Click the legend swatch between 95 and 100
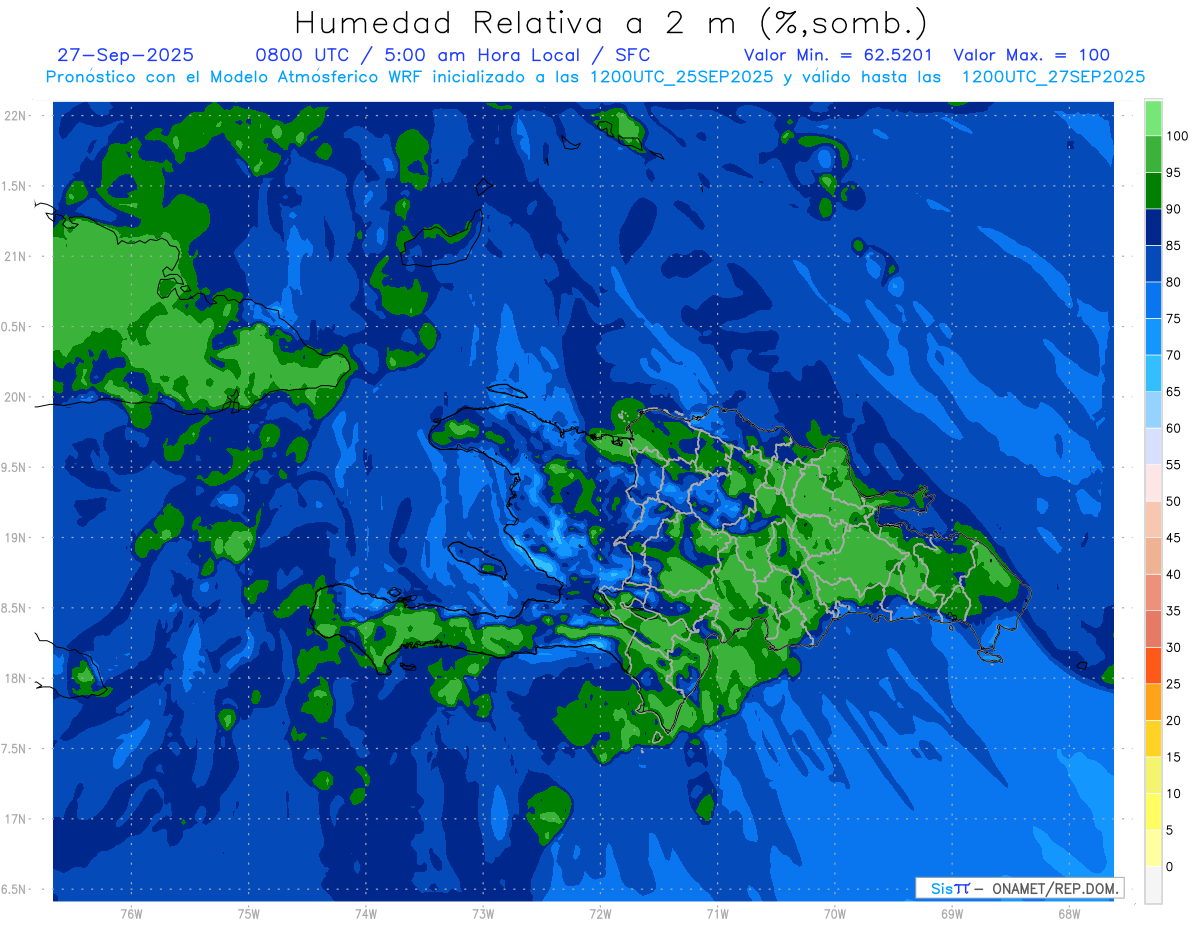This screenshot has height=927, width=1200. point(1153,154)
